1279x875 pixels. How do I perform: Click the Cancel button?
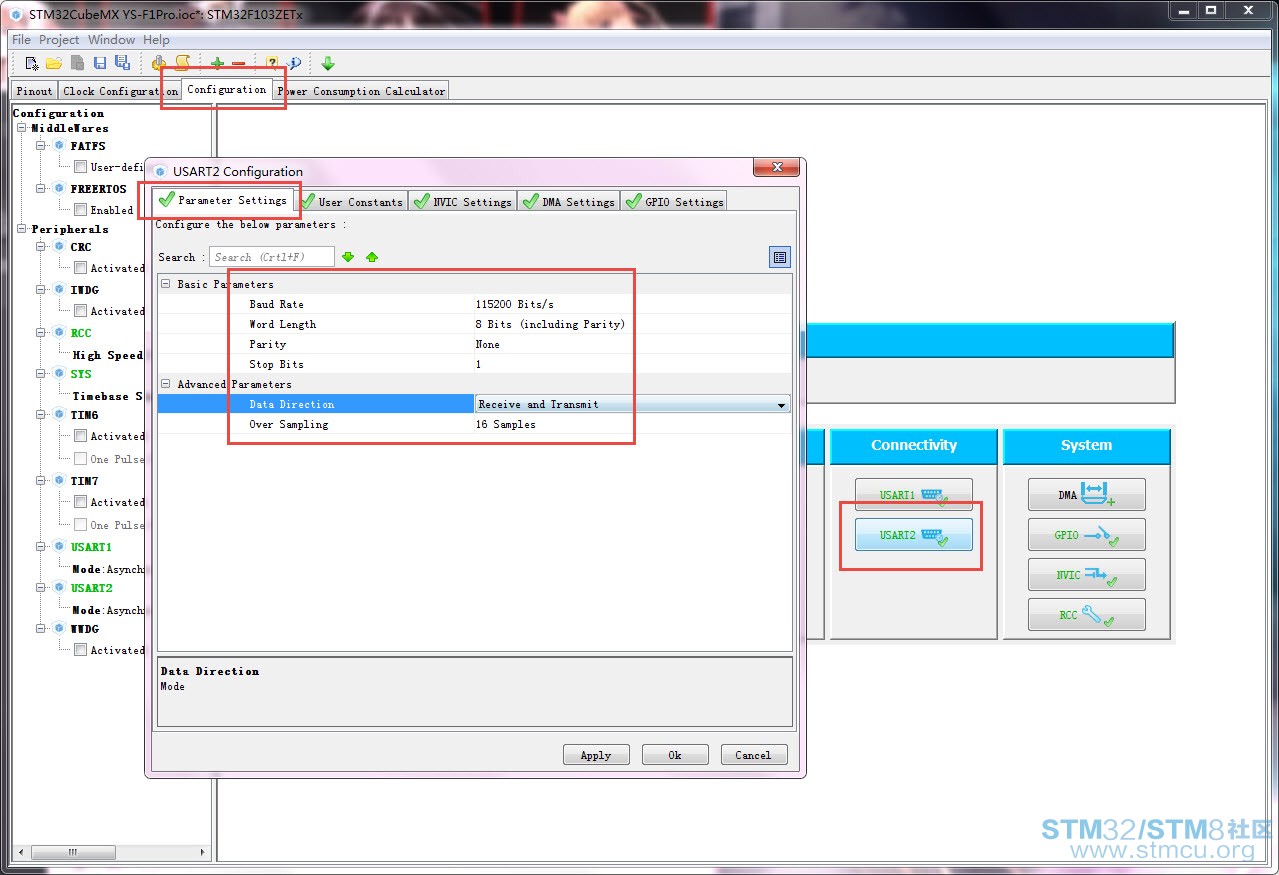tap(754, 755)
